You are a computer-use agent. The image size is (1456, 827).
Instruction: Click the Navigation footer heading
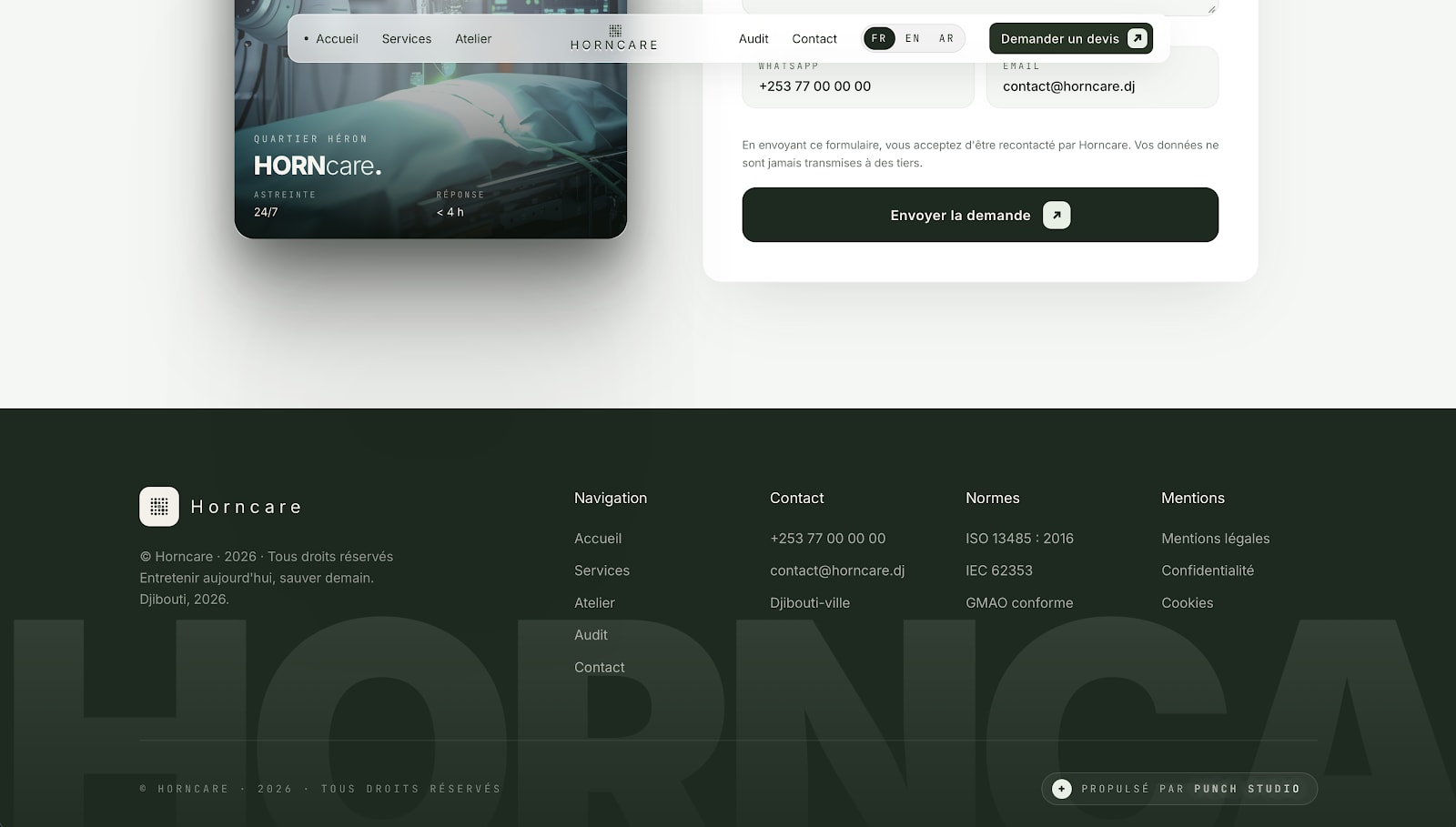coord(611,498)
